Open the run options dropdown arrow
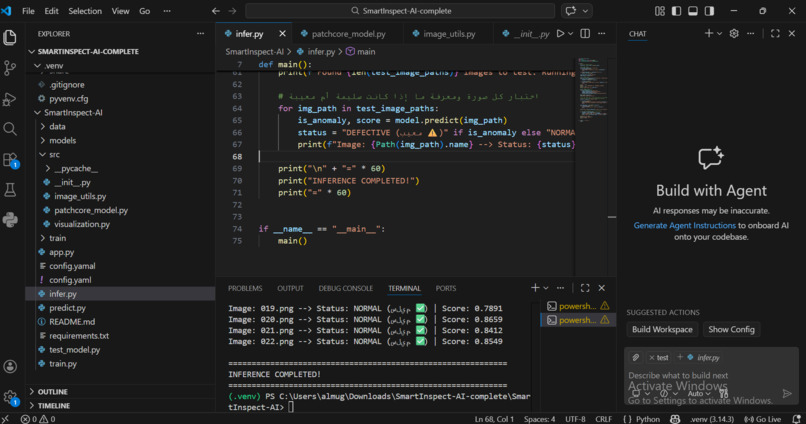806x424 pixels. coord(570,33)
